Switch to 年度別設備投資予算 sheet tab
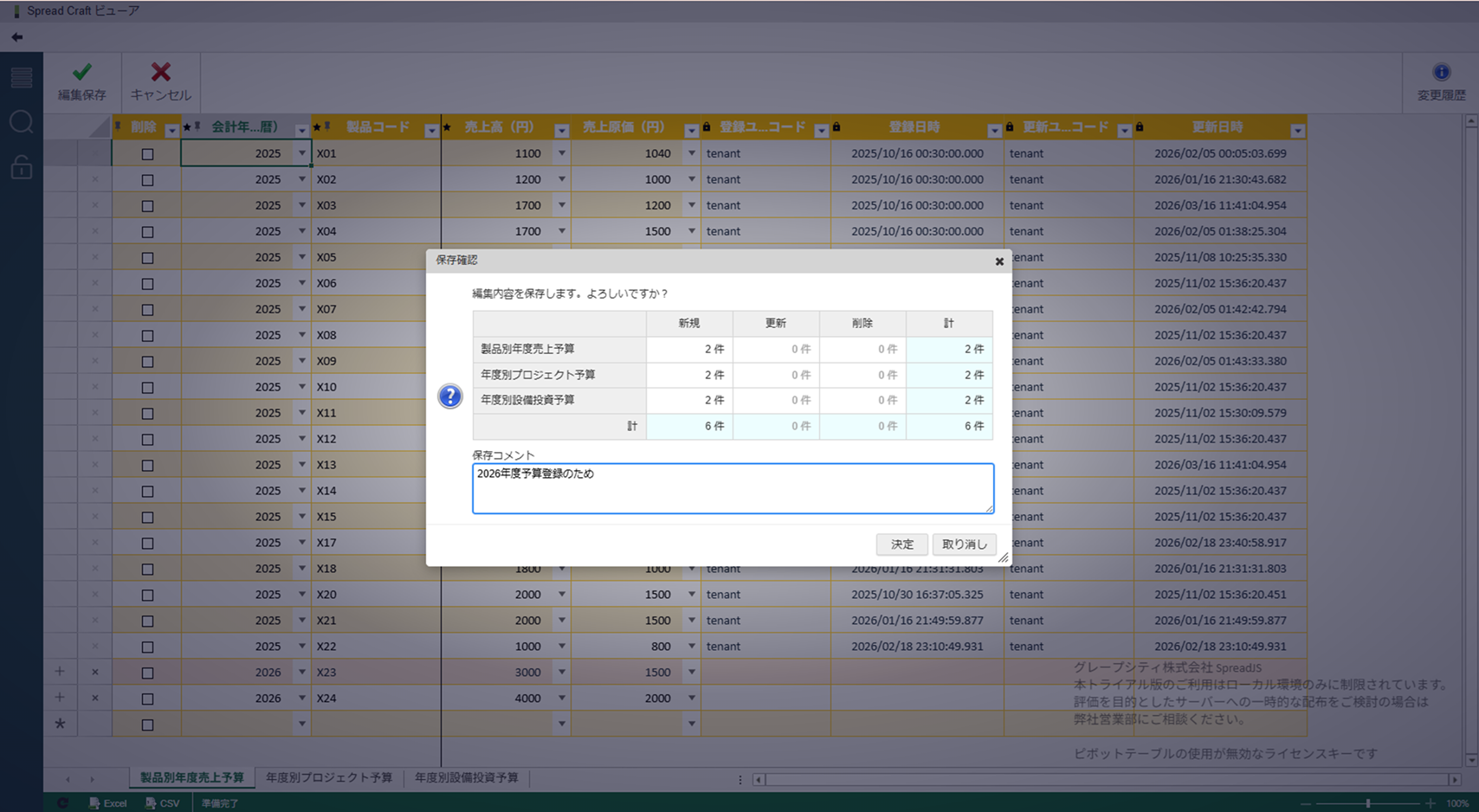1479x812 pixels. pos(466,777)
